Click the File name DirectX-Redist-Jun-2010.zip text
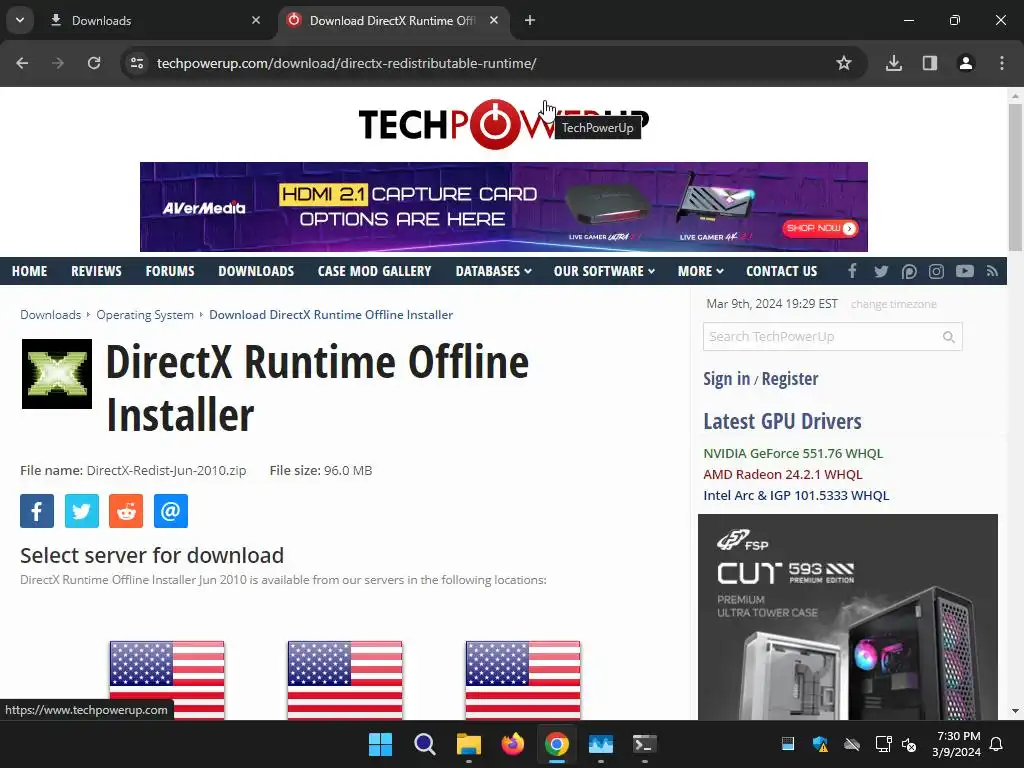1024x768 pixels. 133,470
